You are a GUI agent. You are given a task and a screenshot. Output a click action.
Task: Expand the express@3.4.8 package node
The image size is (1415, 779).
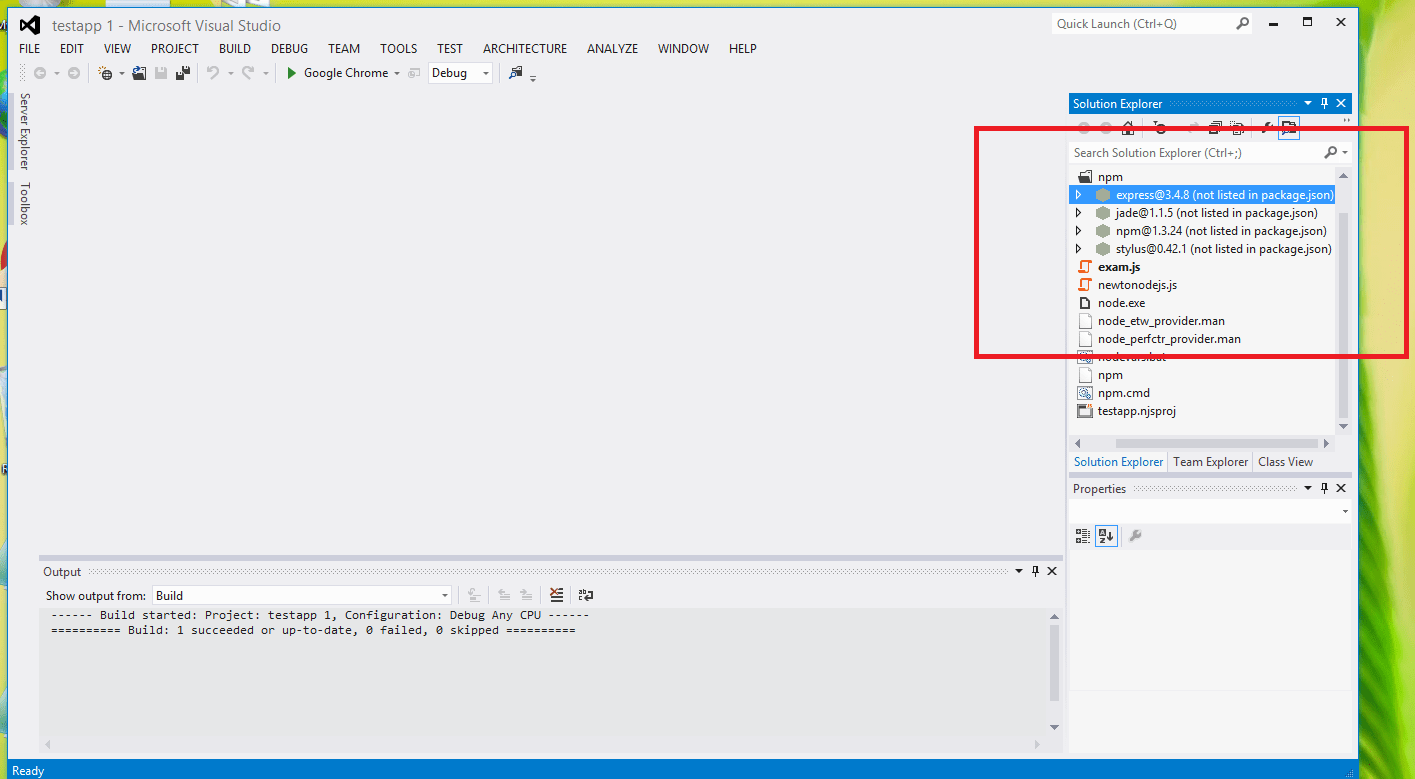[1078, 195]
